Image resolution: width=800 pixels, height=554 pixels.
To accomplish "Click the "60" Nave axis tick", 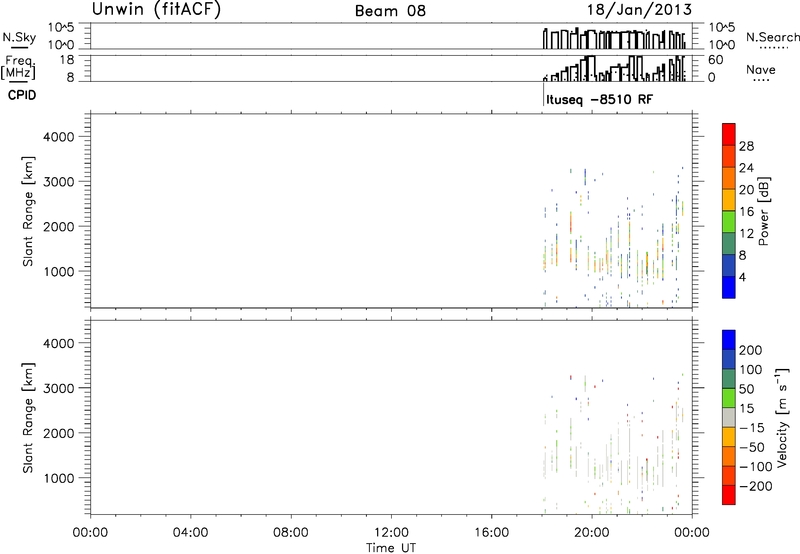I will 716,60.
